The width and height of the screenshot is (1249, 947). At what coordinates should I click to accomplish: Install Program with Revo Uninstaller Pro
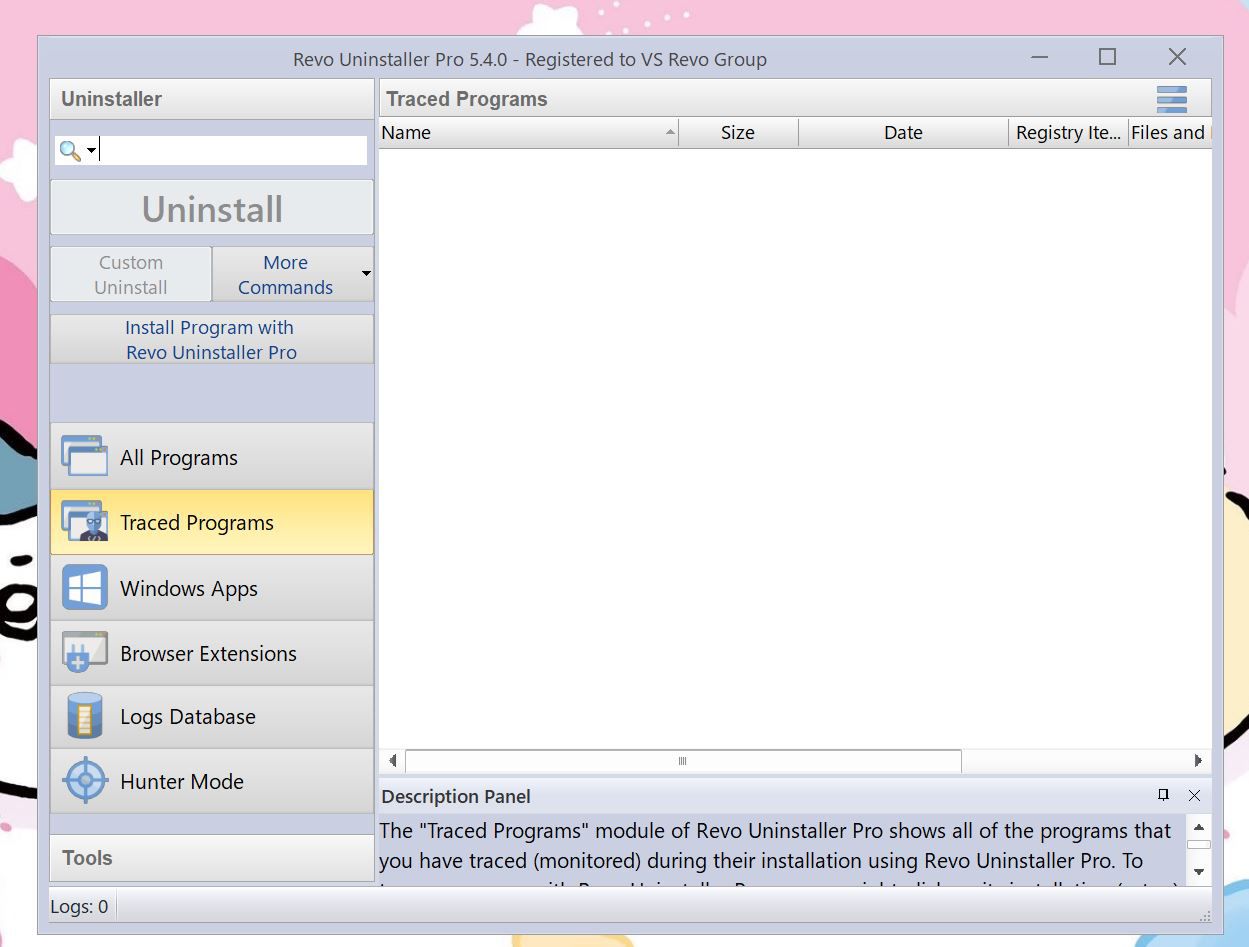[x=212, y=339]
